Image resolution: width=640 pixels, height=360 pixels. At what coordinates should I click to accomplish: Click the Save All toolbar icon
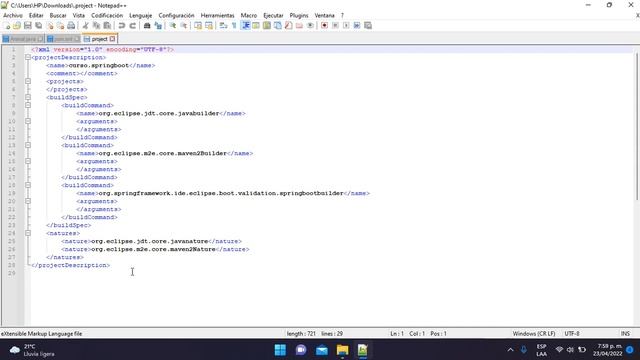pos(39,26)
